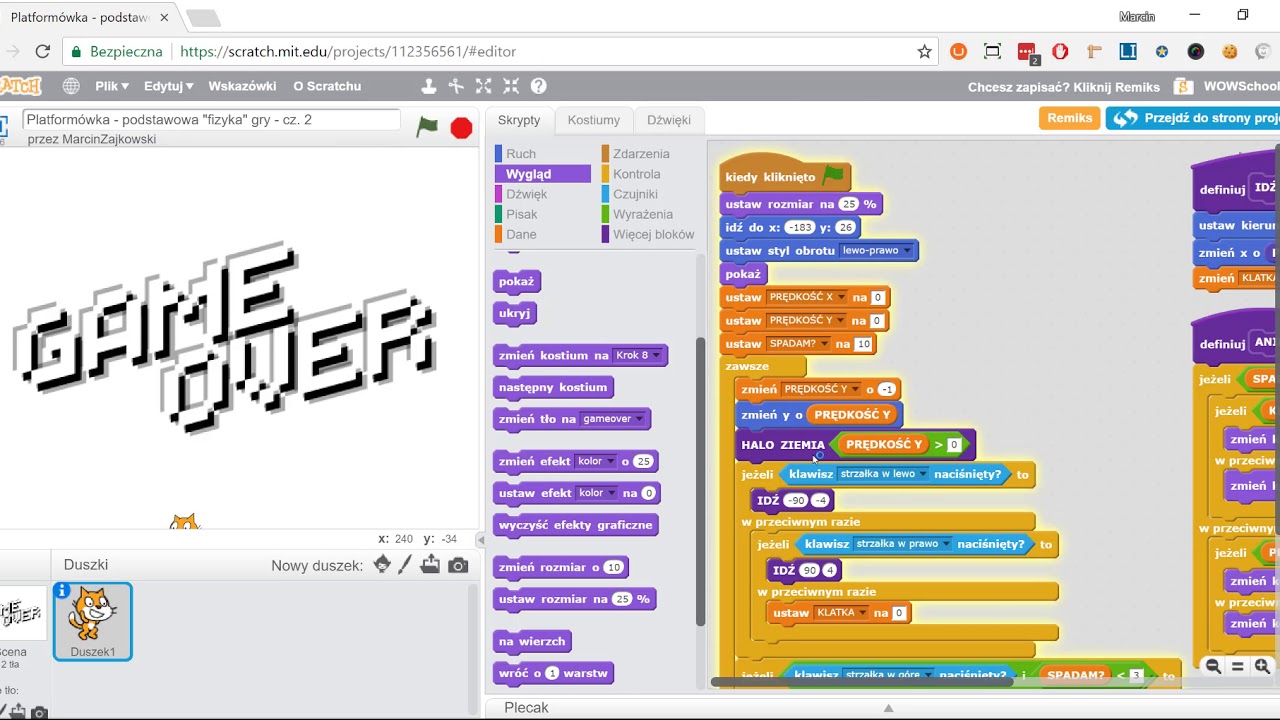The height and width of the screenshot is (720, 1280).
Task: Open lewo-prawo rotation style dropdown
Action: (876, 250)
